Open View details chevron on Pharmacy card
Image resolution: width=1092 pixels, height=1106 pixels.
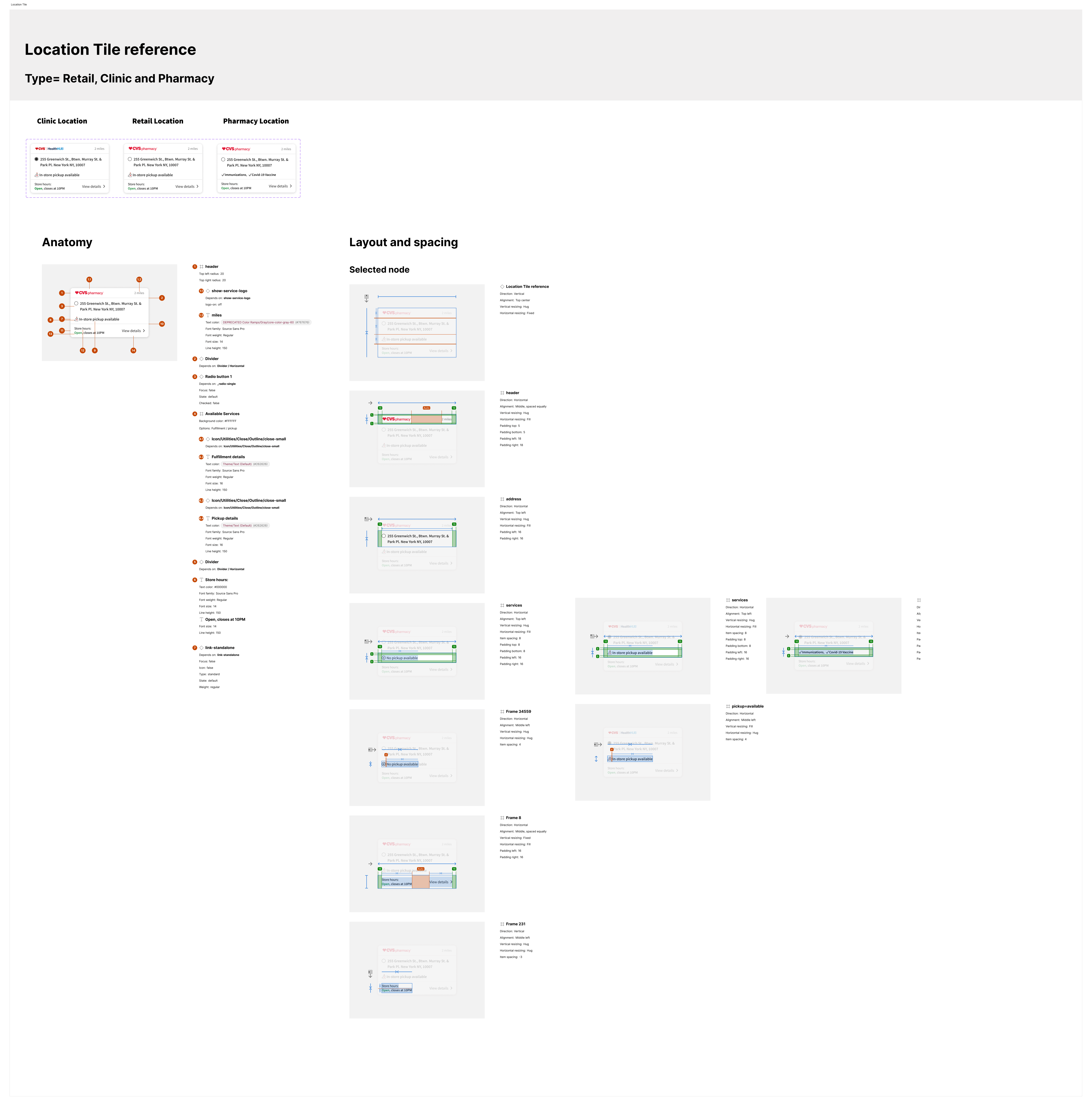click(291, 186)
